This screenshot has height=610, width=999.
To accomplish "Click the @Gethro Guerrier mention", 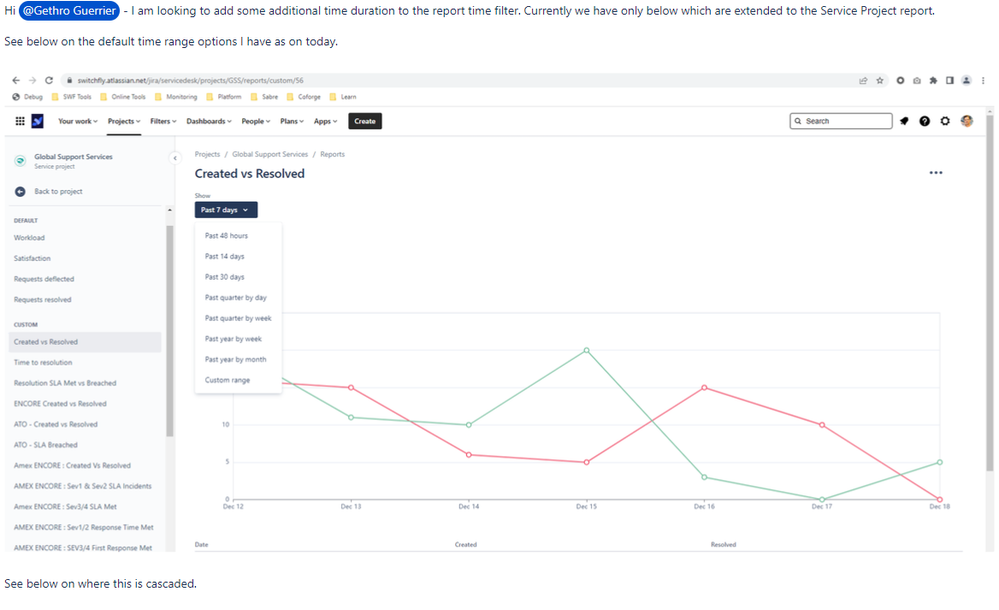I will click(69, 11).
